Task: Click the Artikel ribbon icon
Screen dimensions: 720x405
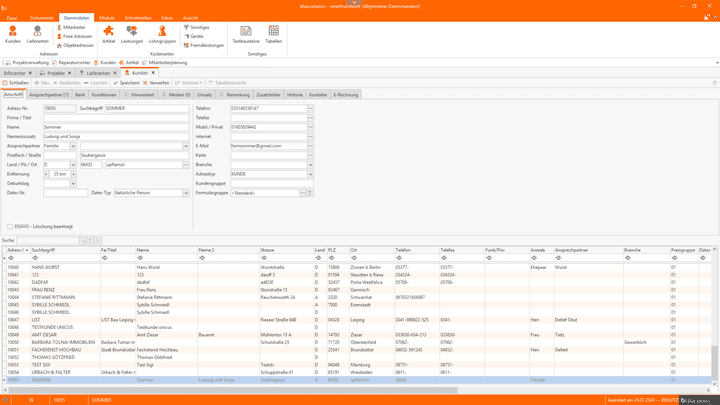Action: [109, 35]
